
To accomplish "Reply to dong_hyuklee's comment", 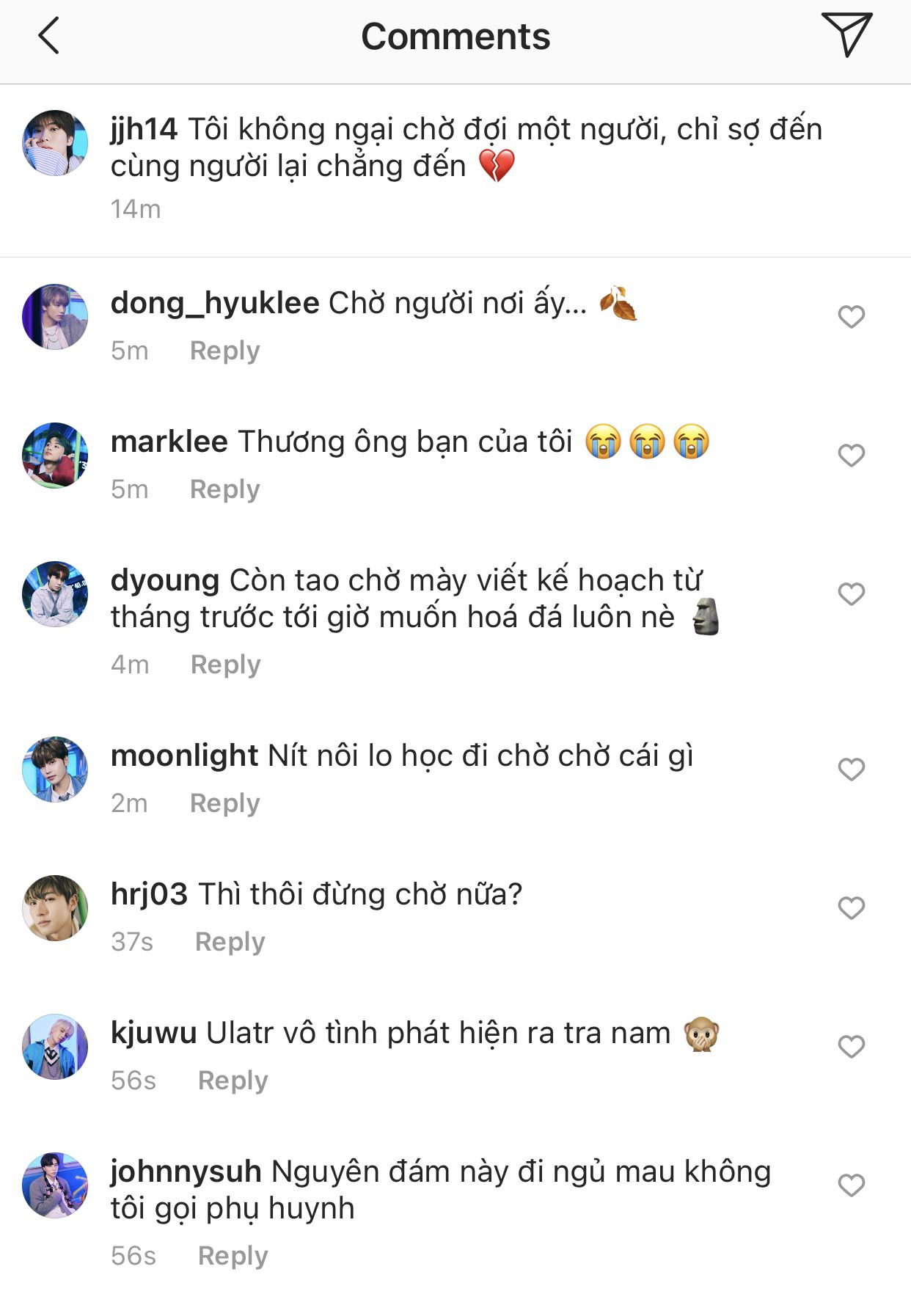I will click(224, 351).
